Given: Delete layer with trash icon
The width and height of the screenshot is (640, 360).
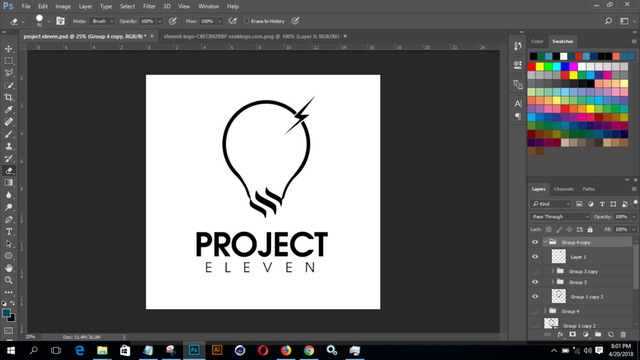Looking at the screenshot, I should coord(623,335).
